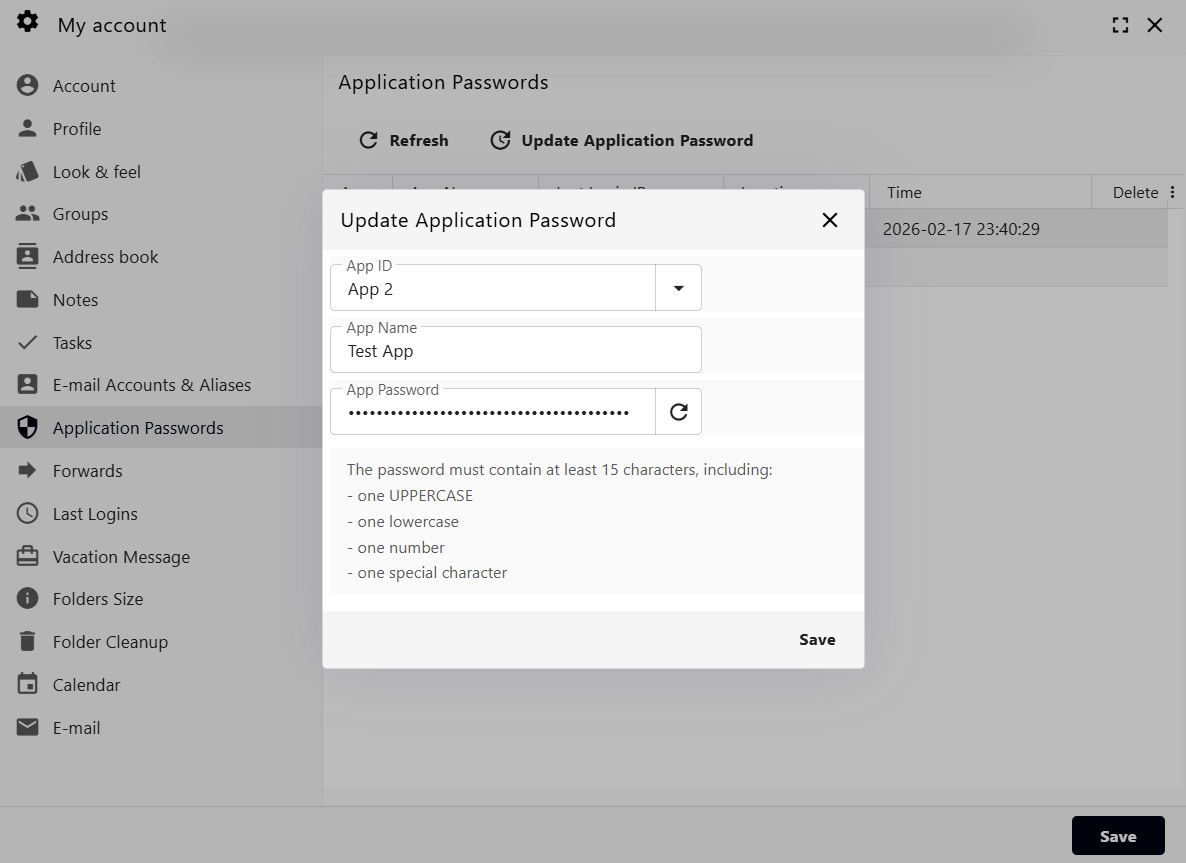Click the bottom-right Save button

click(1118, 835)
